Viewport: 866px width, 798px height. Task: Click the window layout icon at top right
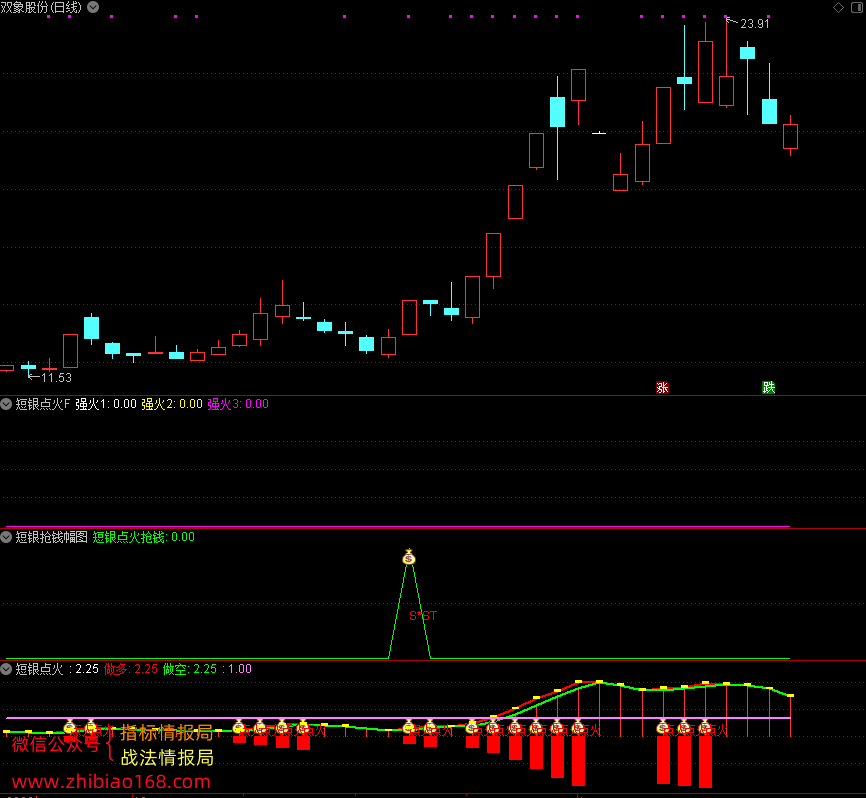click(x=857, y=7)
